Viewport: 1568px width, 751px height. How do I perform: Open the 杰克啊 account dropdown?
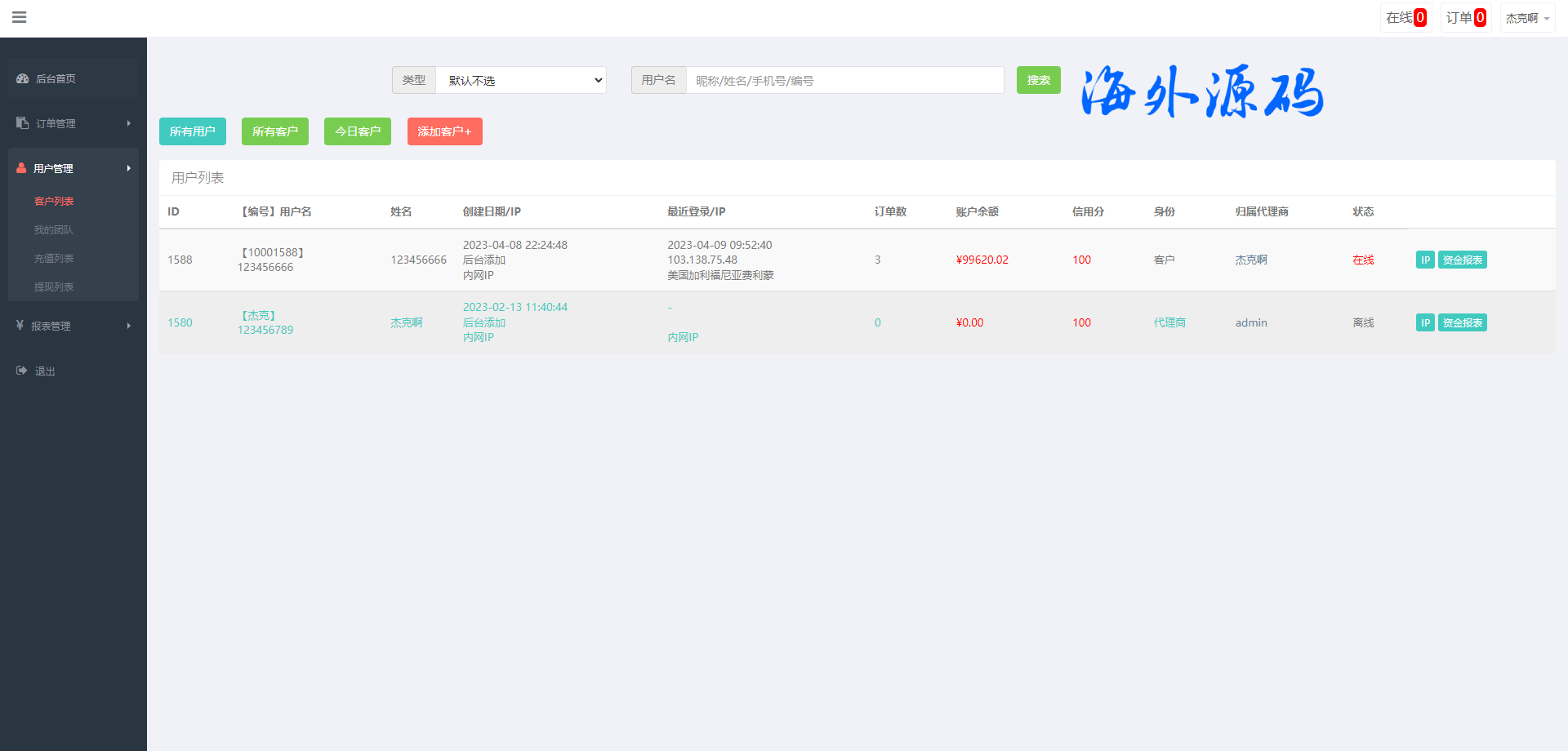[1527, 18]
